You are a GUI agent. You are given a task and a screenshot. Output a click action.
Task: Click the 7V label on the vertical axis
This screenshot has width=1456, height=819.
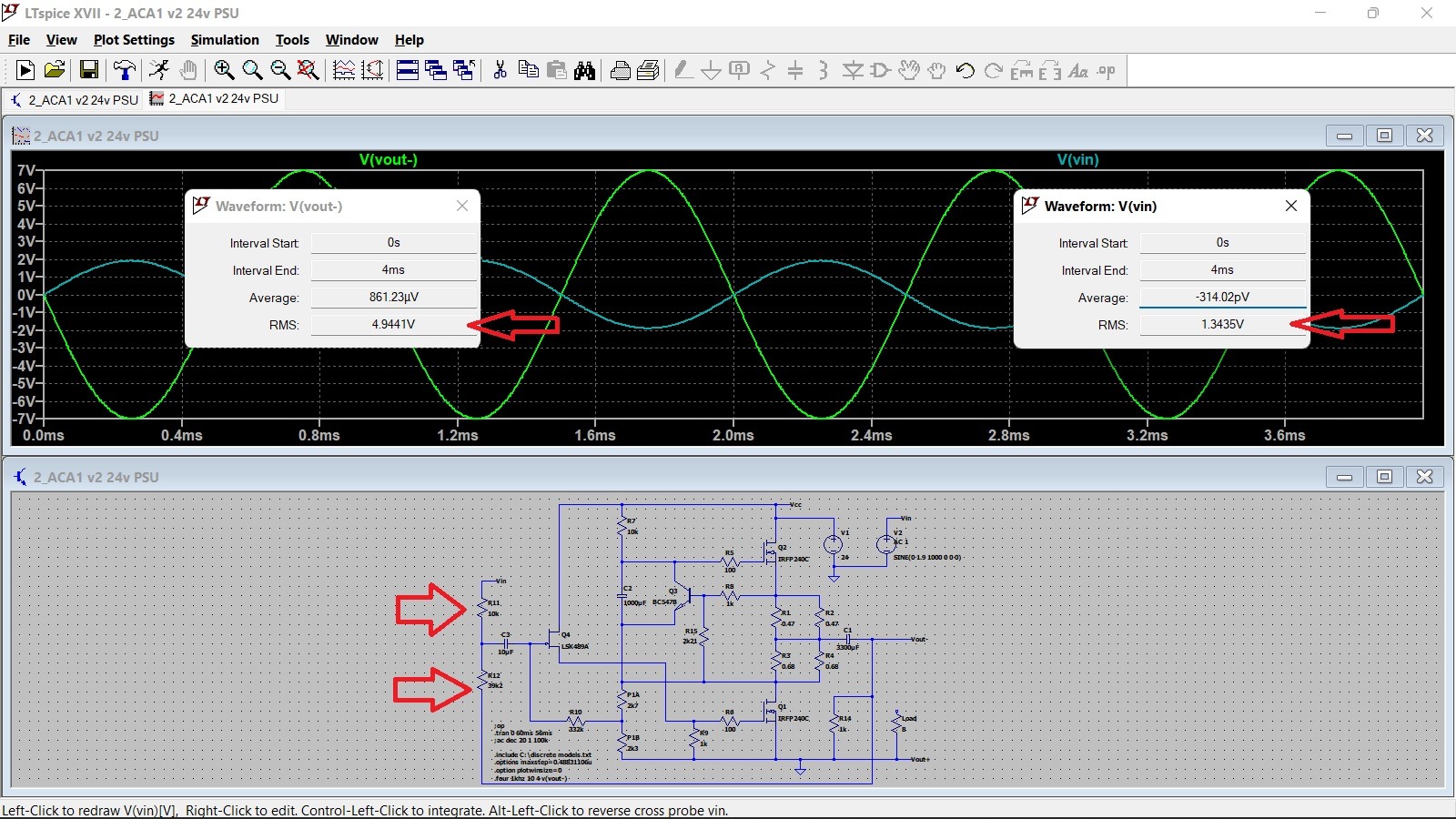tap(25, 170)
